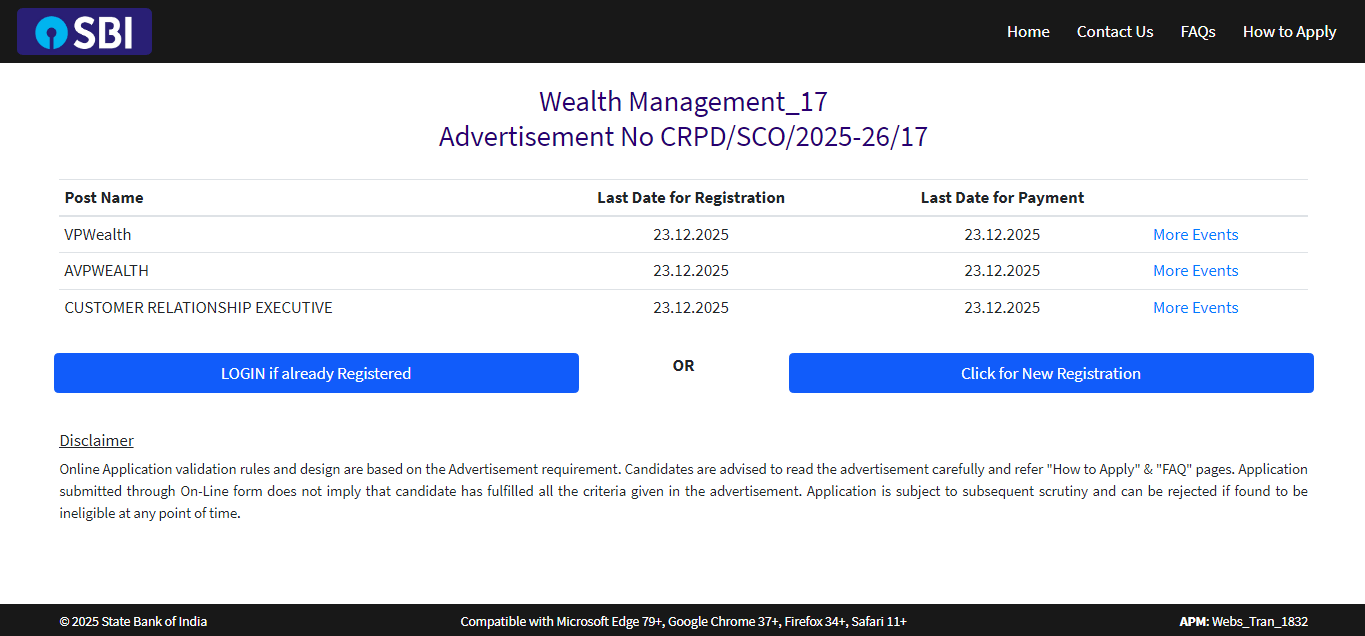
Task: Open the Disclaimer link
Action: [96, 440]
